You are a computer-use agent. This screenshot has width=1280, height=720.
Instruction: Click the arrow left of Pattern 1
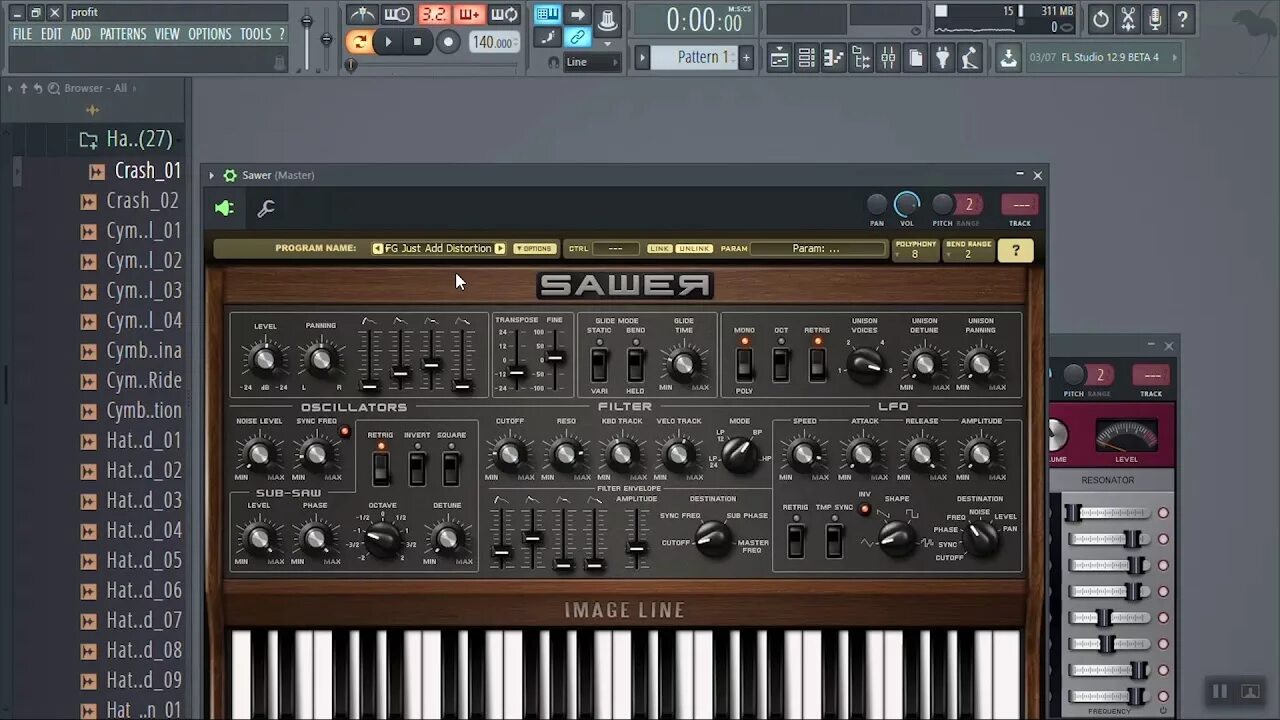pos(643,58)
